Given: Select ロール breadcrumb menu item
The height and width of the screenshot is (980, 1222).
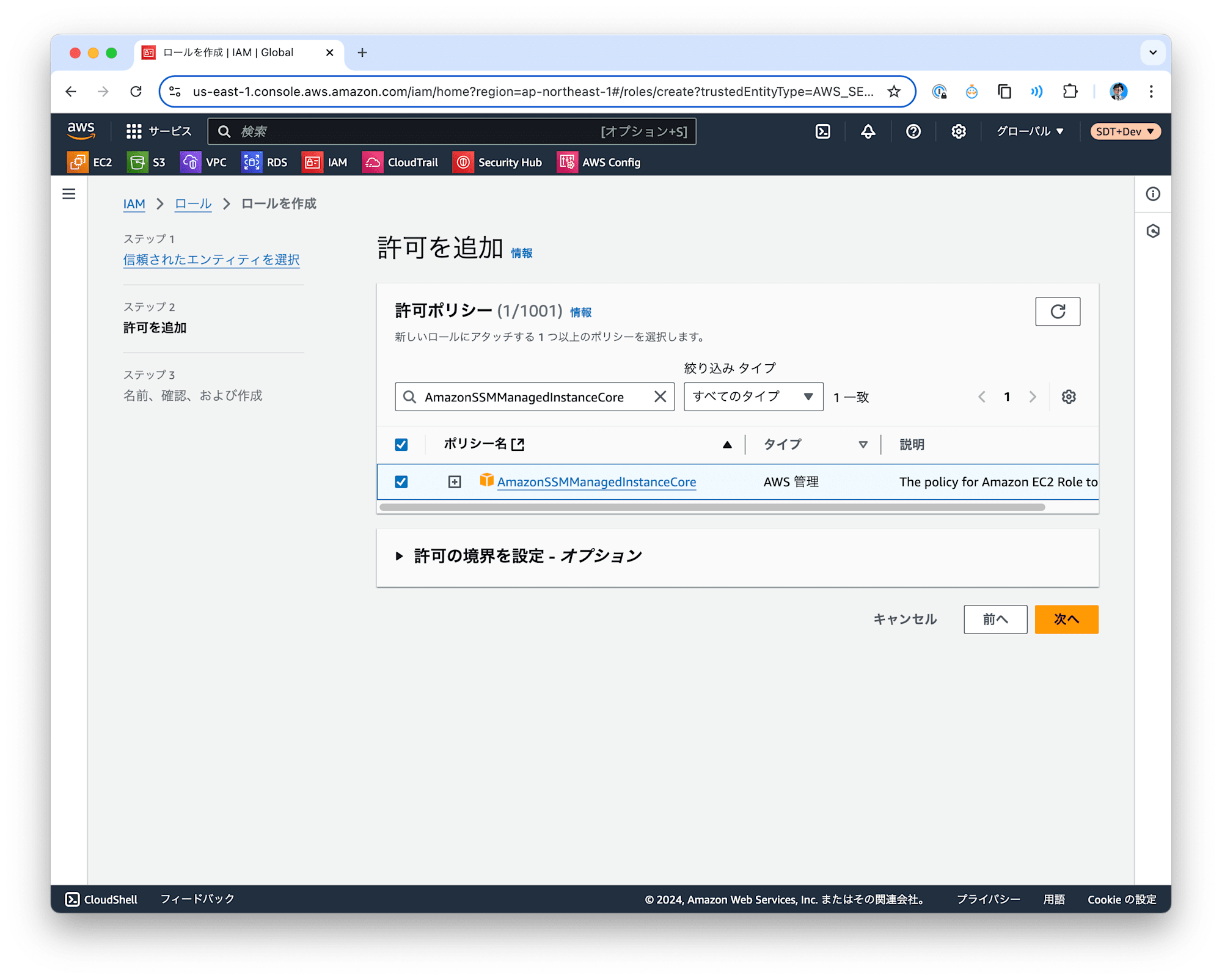Looking at the screenshot, I should (x=192, y=205).
